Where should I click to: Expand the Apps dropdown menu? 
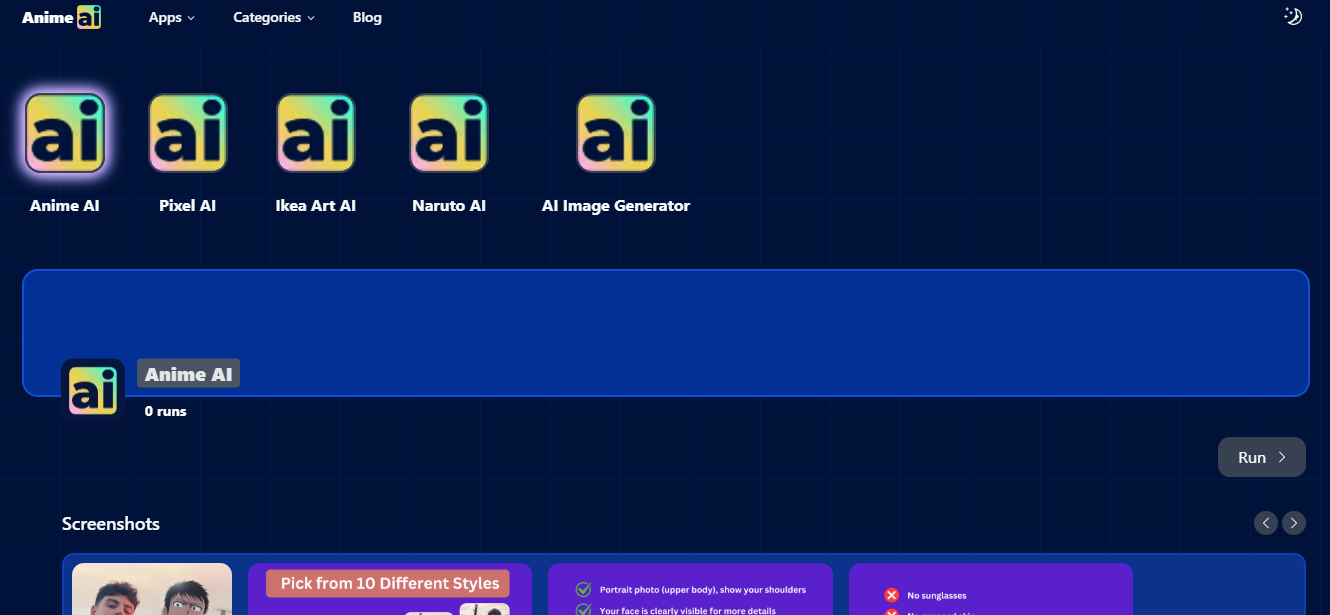tap(171, 17)
